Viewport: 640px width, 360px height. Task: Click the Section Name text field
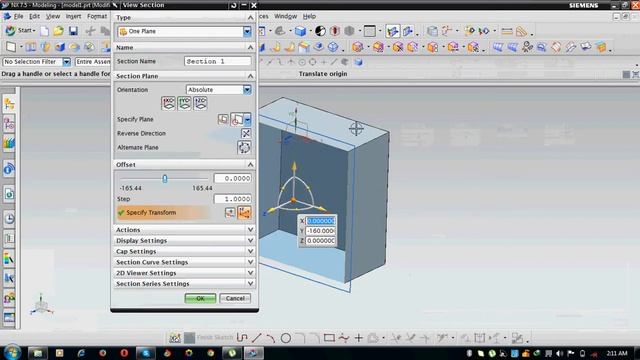(218, 61)
